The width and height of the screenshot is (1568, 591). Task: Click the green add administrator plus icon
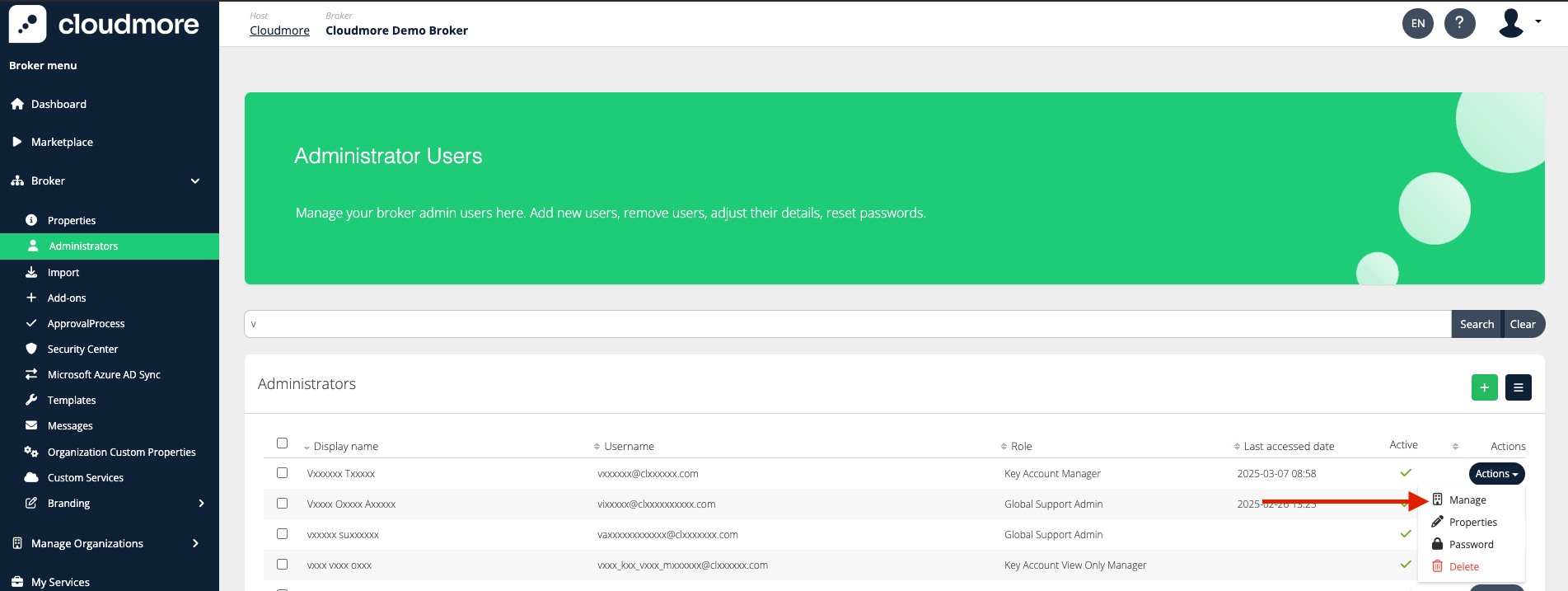1484,387
